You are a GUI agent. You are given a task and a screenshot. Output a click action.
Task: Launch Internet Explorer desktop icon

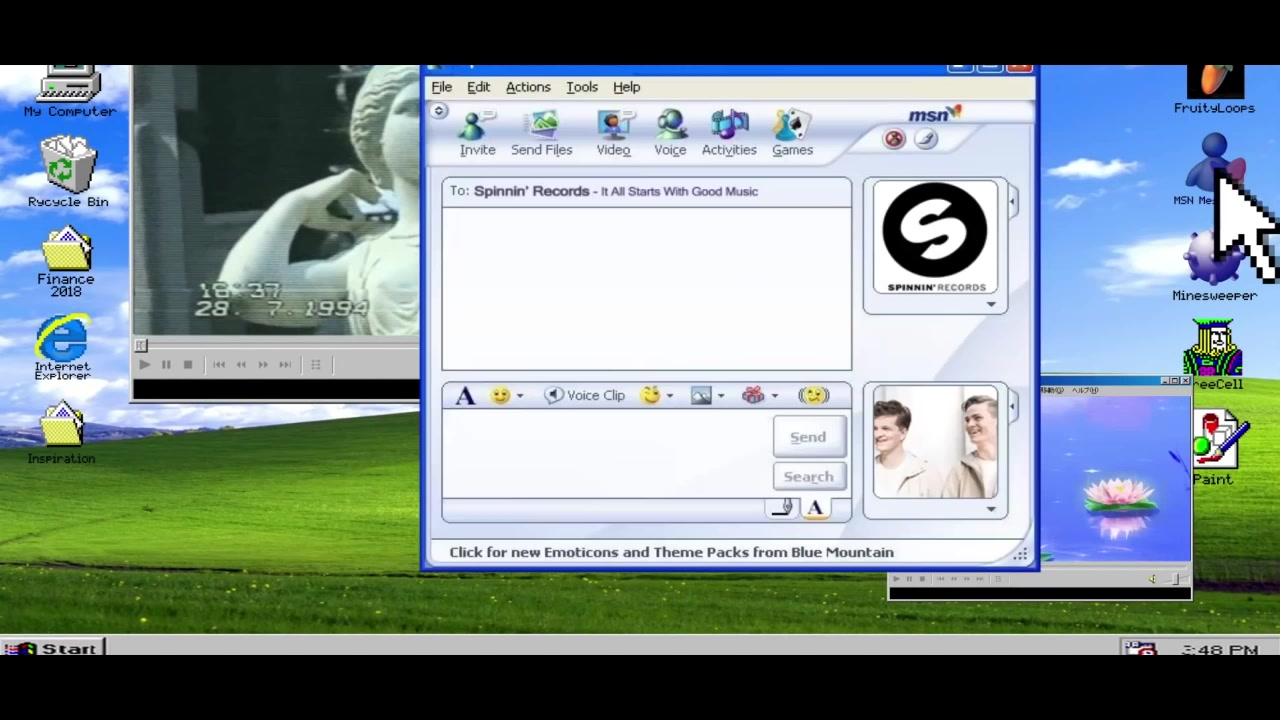point(62,348)
